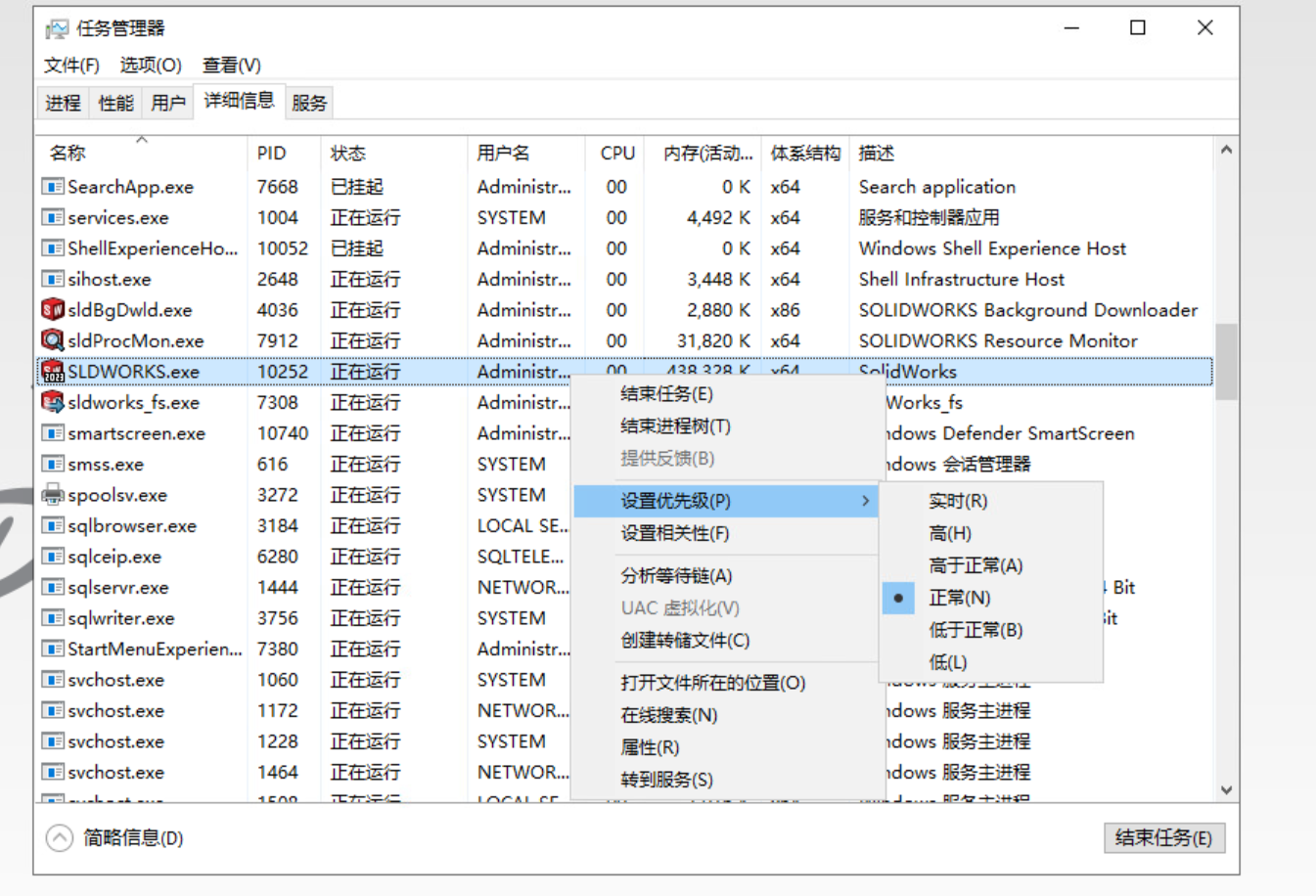
Task: Select the StartMenuExperien... process row
Action: [303, 649]
